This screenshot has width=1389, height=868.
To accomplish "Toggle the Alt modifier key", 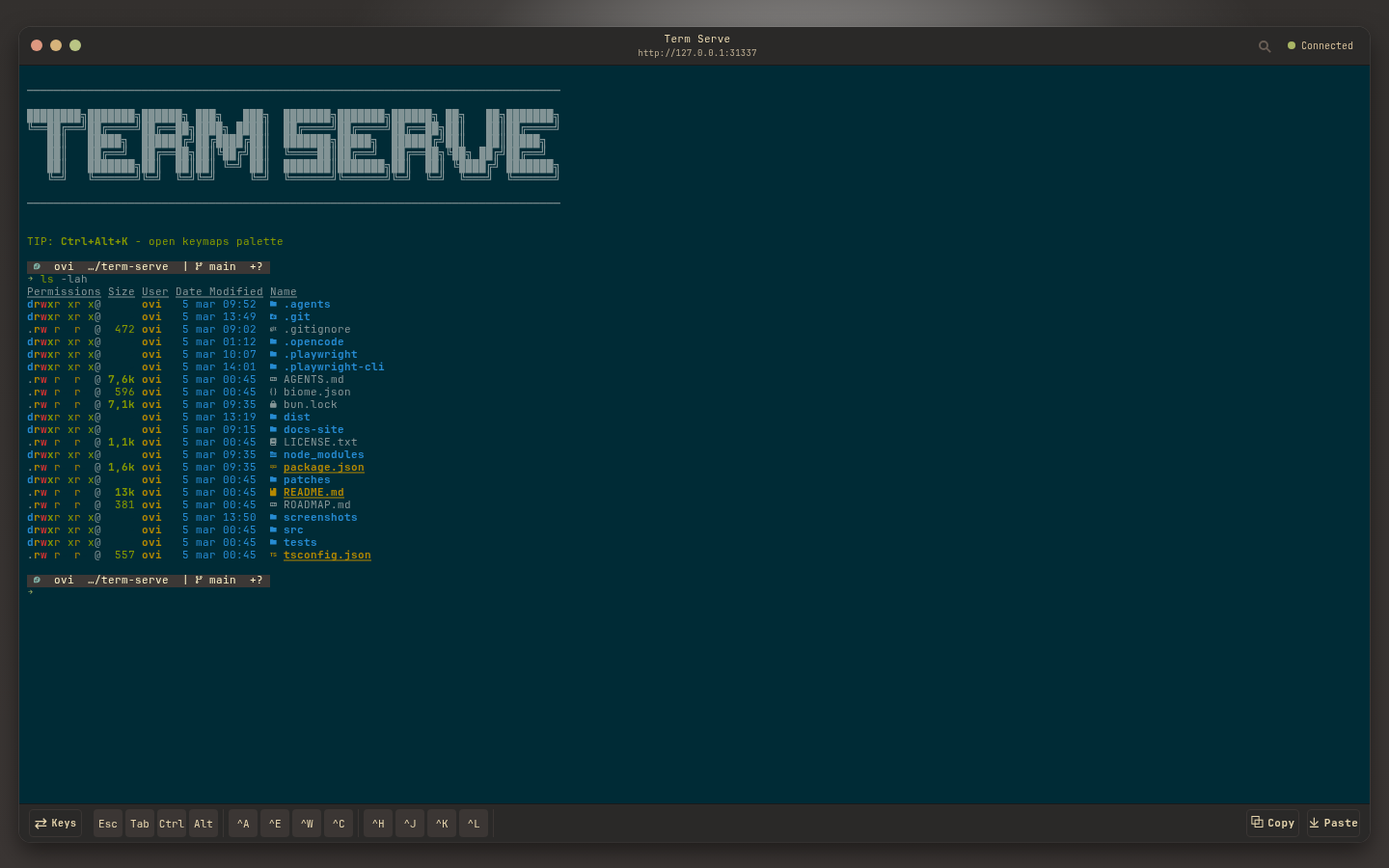I will pyautogui.click(x=204, y=823).
